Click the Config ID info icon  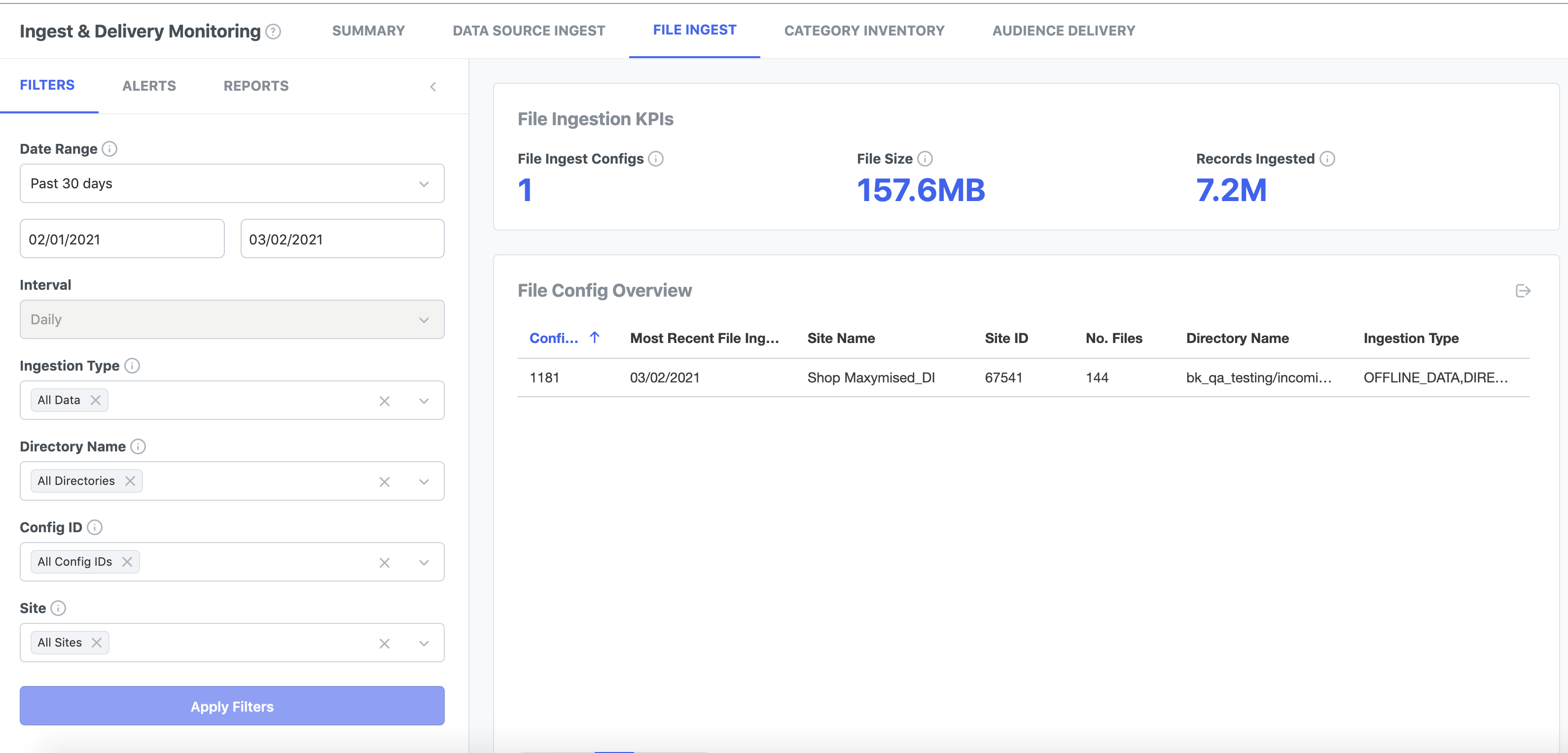pos(94,527)
